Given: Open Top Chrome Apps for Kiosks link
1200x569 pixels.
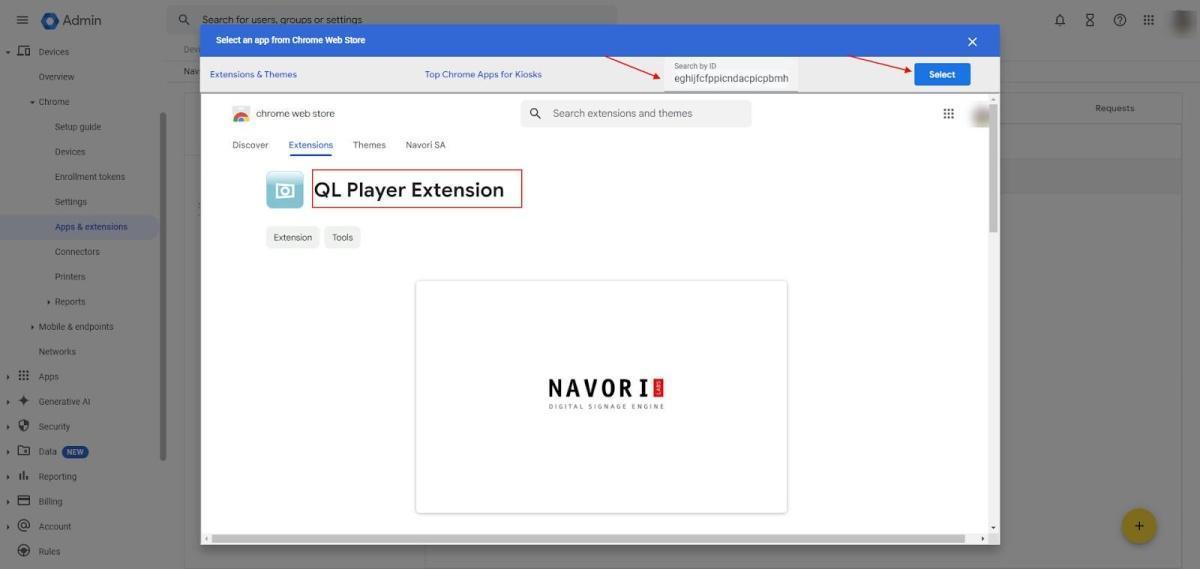Looking at the screenshot, I should coord(483,74).
